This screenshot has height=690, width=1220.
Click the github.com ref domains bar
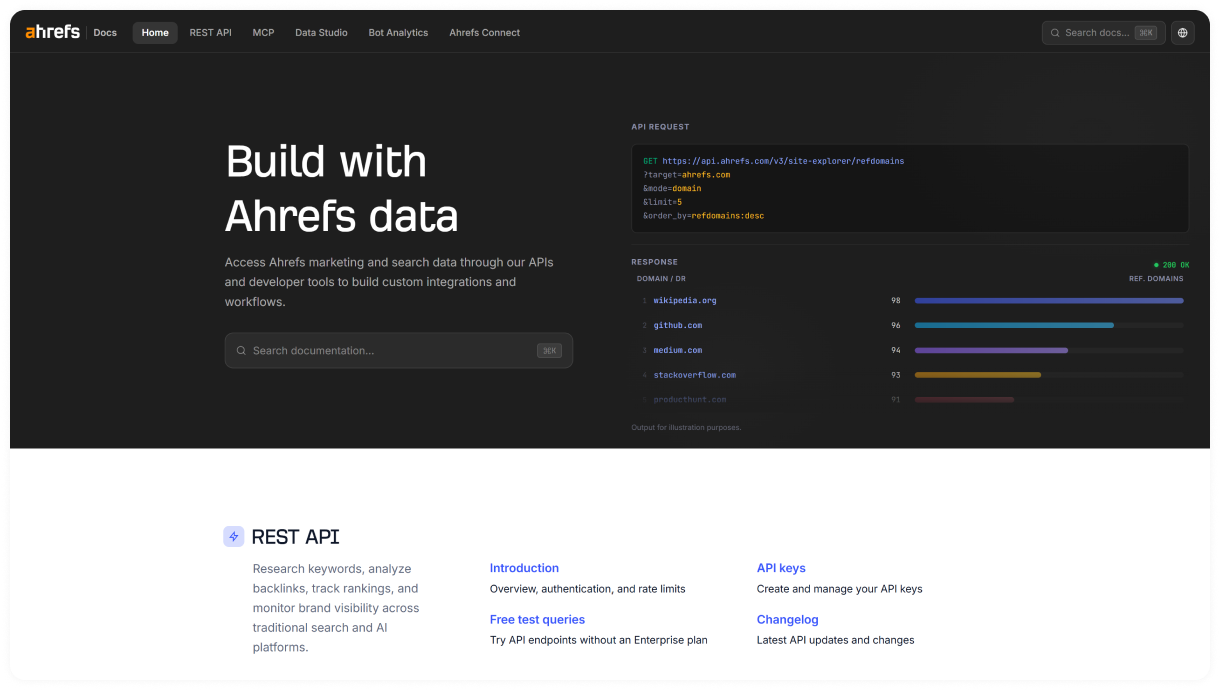tap(1014, 325)
